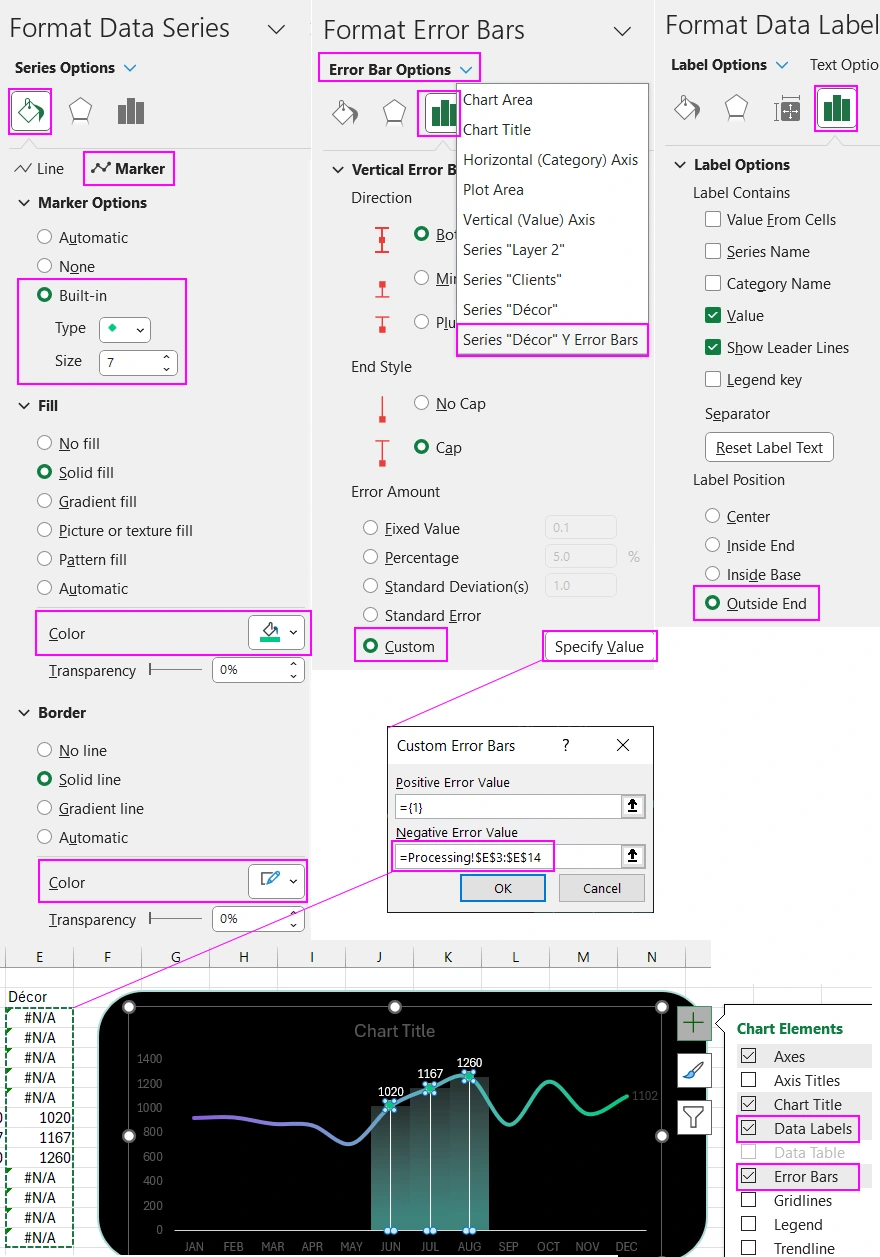Collapse the Marker Options section
This screenshot has height=1257, width=880.
point(24,203)
